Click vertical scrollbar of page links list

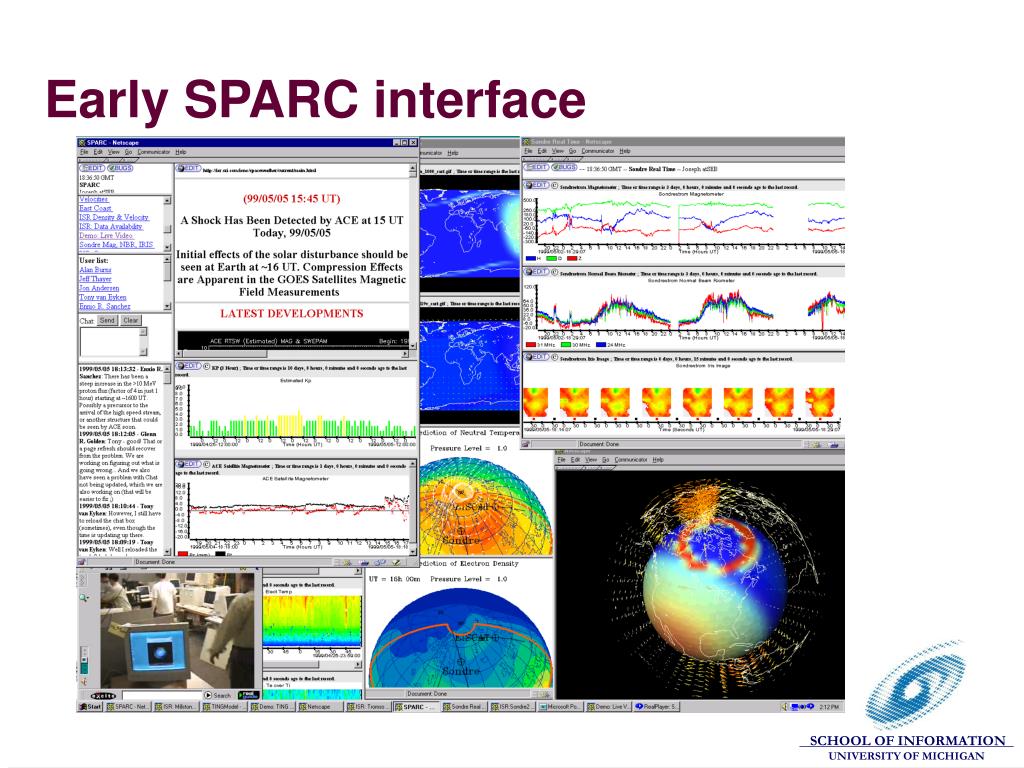pos(167,222)
